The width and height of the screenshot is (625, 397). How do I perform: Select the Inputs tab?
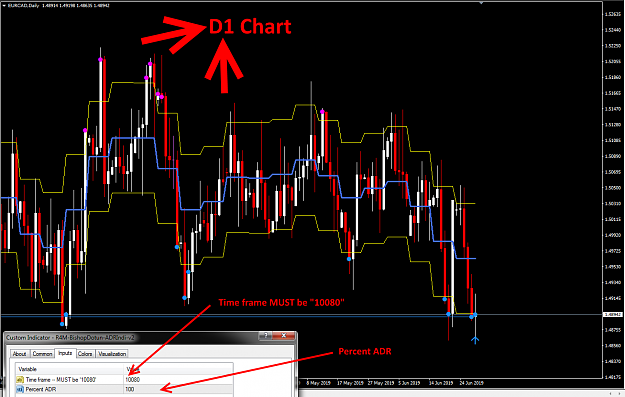point(65,353)
